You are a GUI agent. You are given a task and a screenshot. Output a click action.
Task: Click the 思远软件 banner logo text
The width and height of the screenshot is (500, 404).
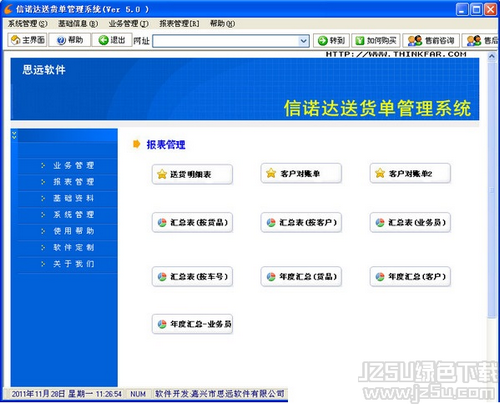(x=44, y=70)
